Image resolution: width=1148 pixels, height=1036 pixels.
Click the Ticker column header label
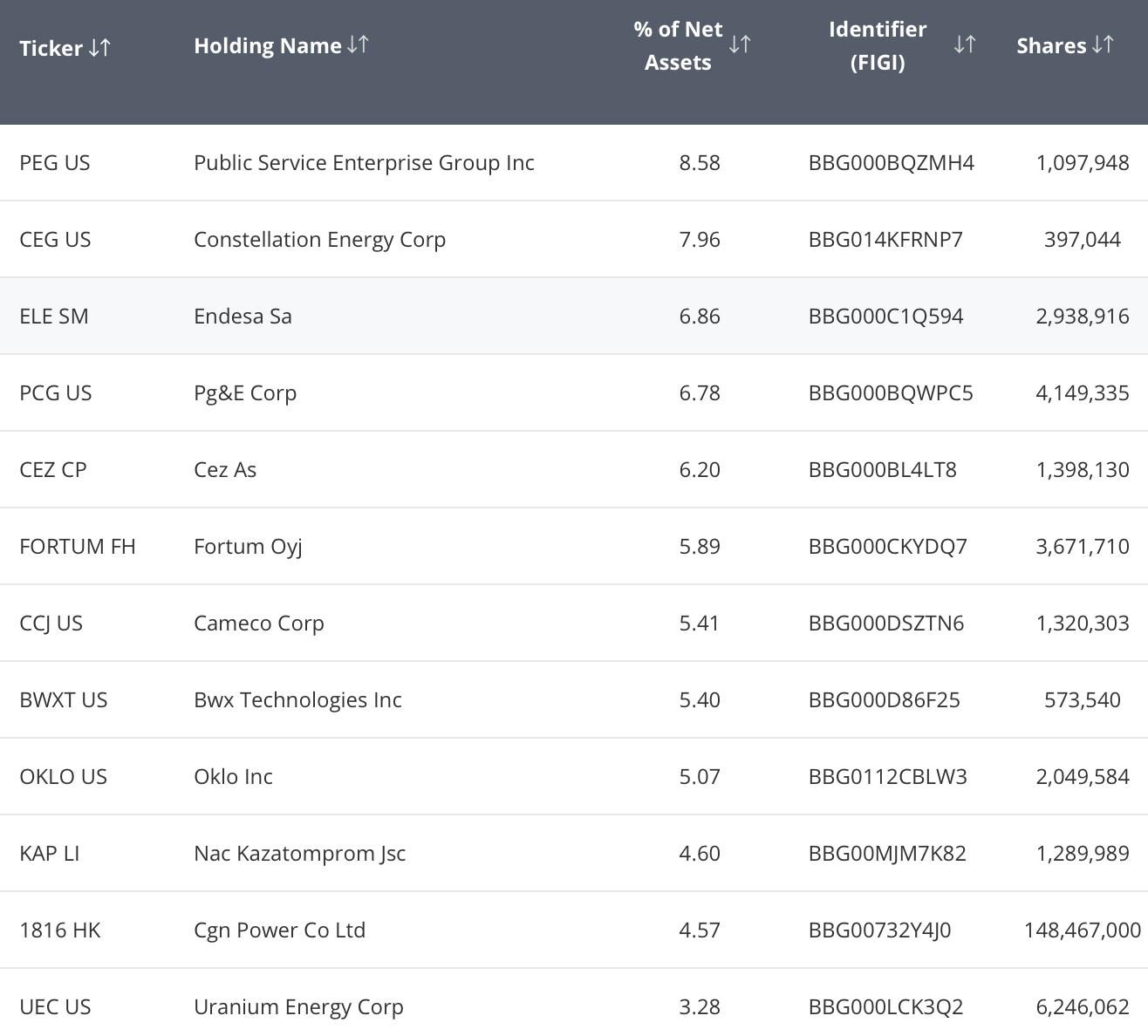(51, 47)
